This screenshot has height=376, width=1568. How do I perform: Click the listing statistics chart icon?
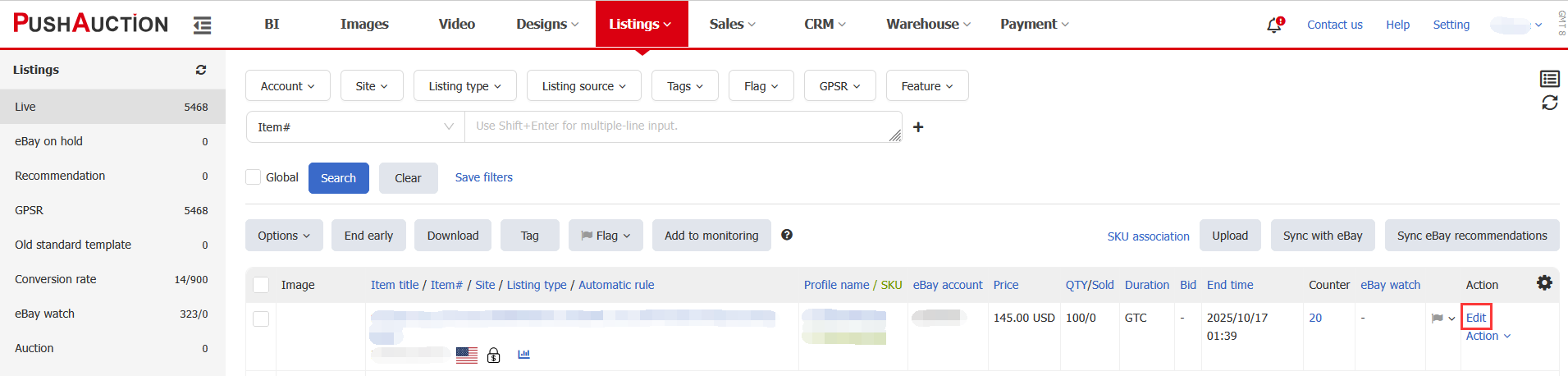[x=523, y=355]
